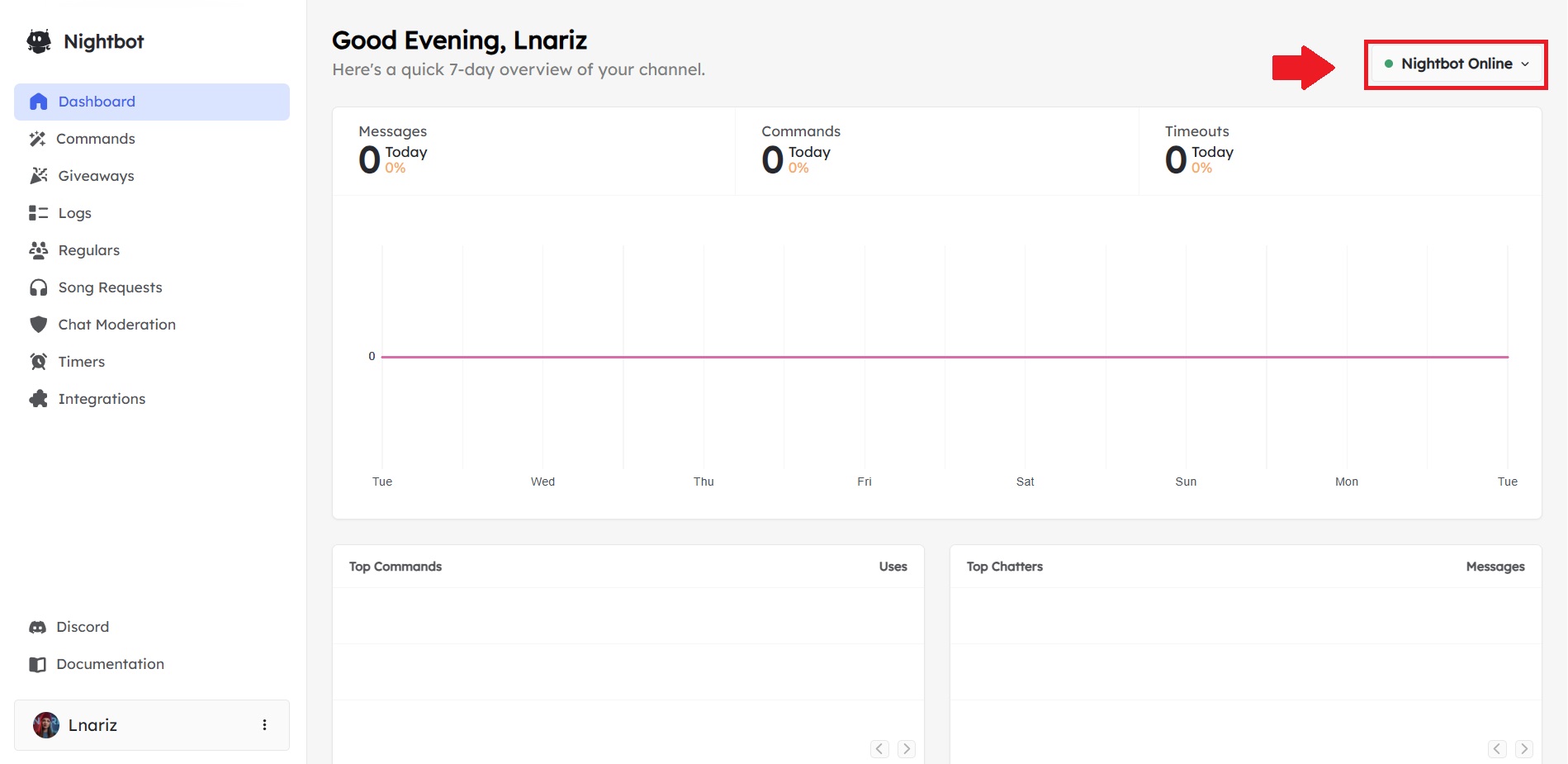Click the Nightbot logo icon
Viewport: 1568px width, 764px height.
[39, 41]
